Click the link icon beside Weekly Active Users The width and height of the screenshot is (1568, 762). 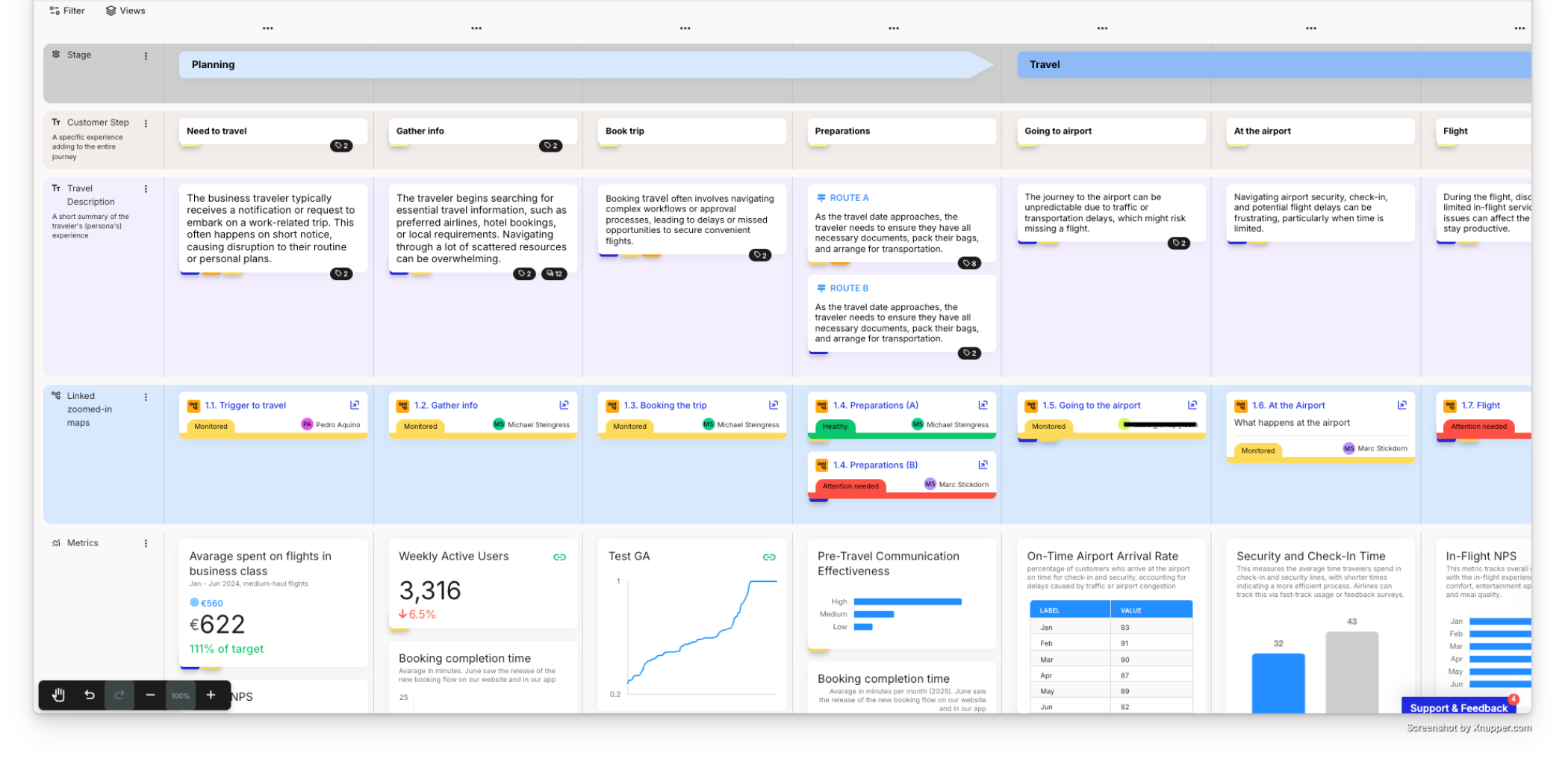(559, 556)
